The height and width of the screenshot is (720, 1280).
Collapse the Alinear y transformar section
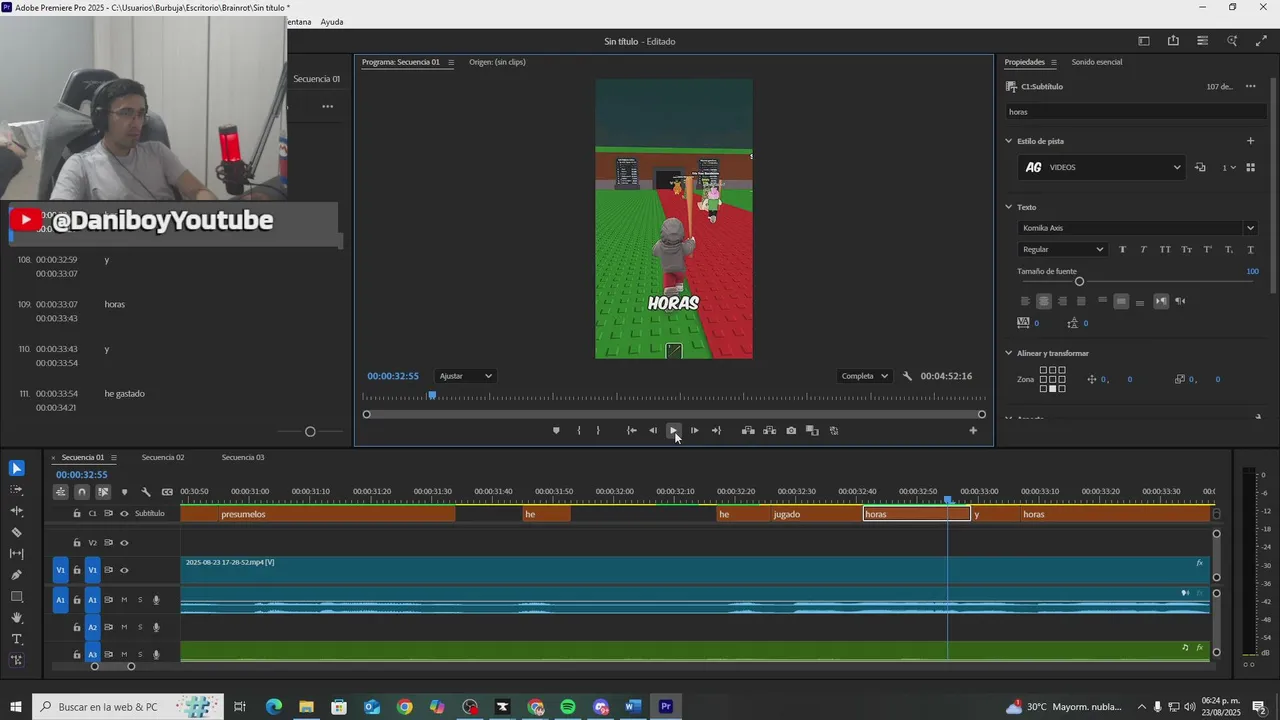pyautogui.click(x=1009, y=353)
